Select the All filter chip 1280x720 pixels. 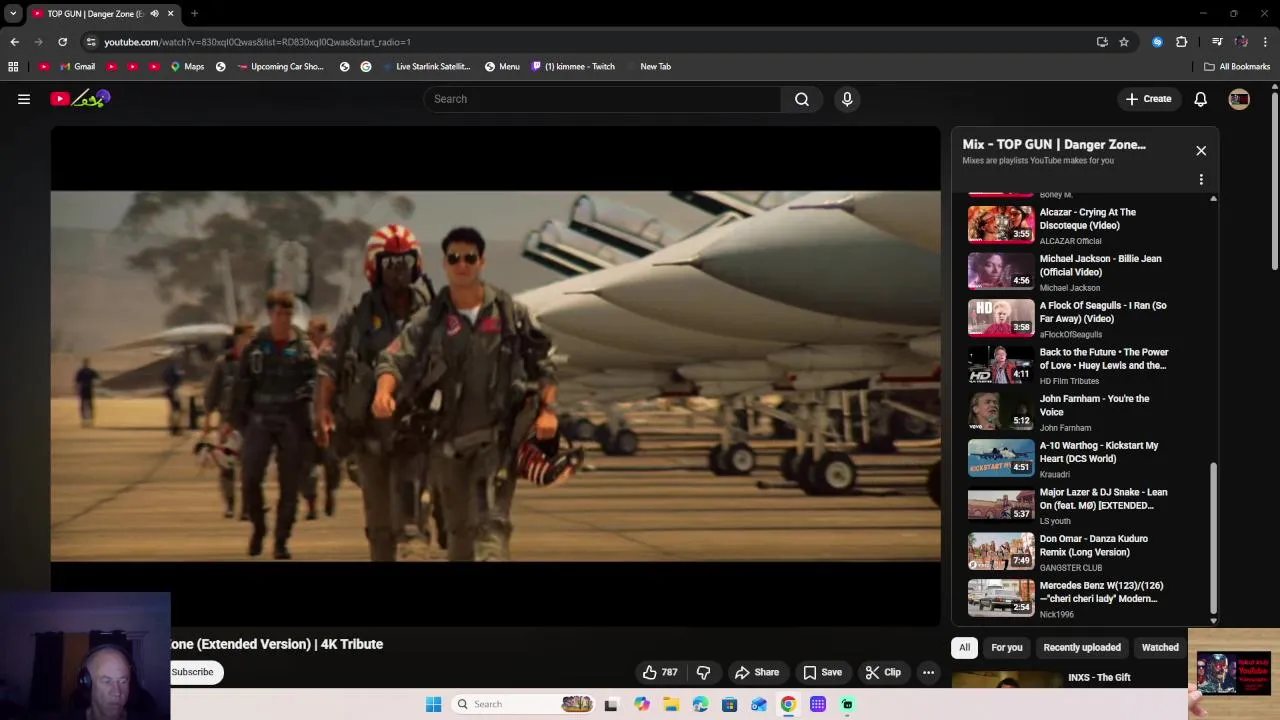click(x=964, y=647)
